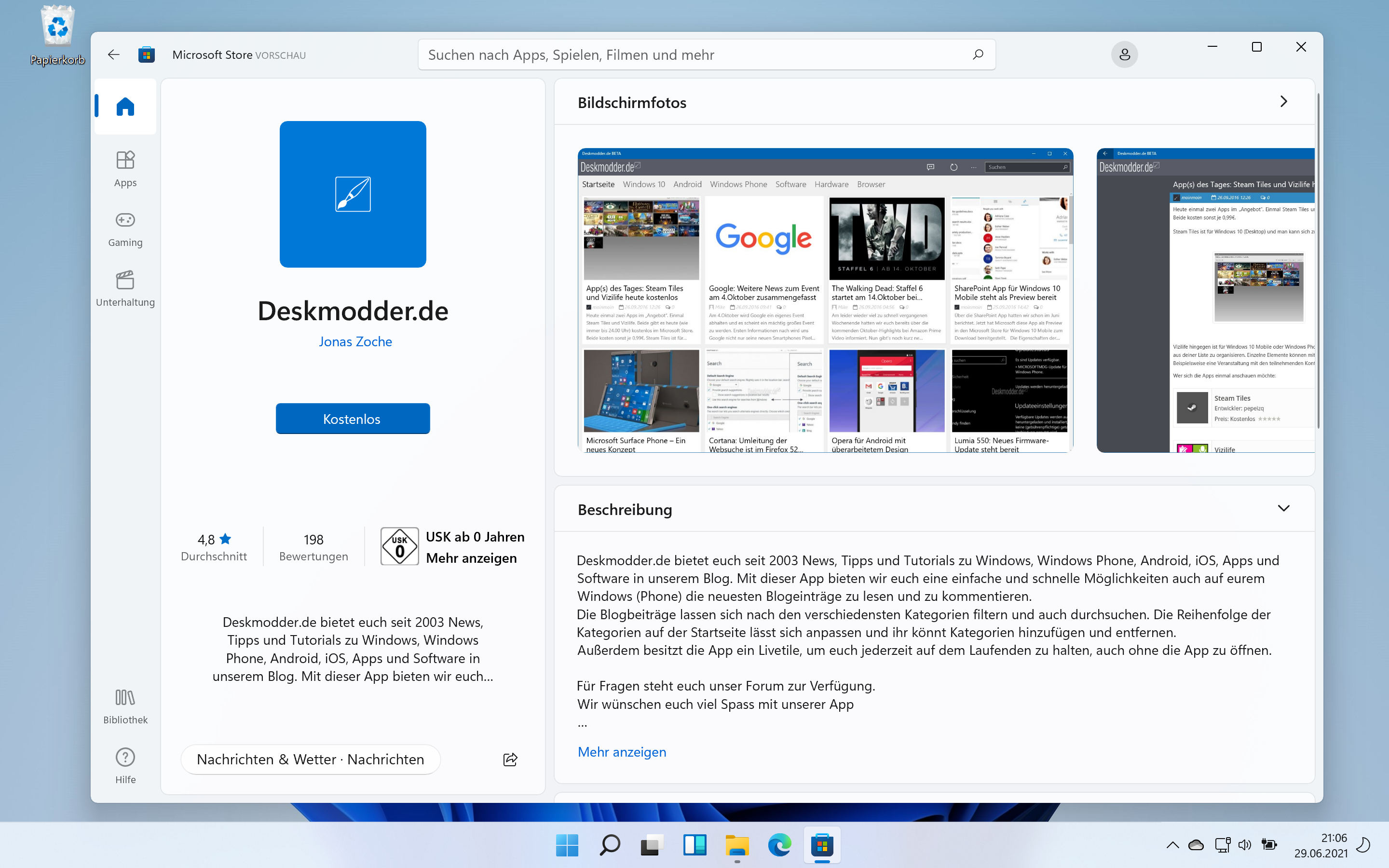Screen dimensions: 1389x868
Task: Open the Windows Start menu
Action: (567, 844)
